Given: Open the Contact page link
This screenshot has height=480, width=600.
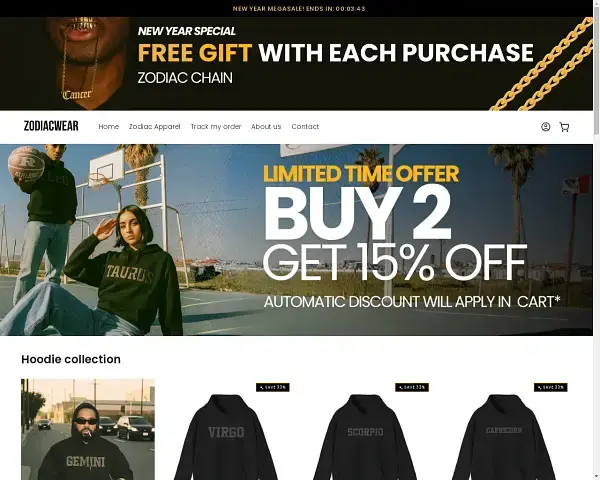Looking at the screenshot, I should coord(305,126).
